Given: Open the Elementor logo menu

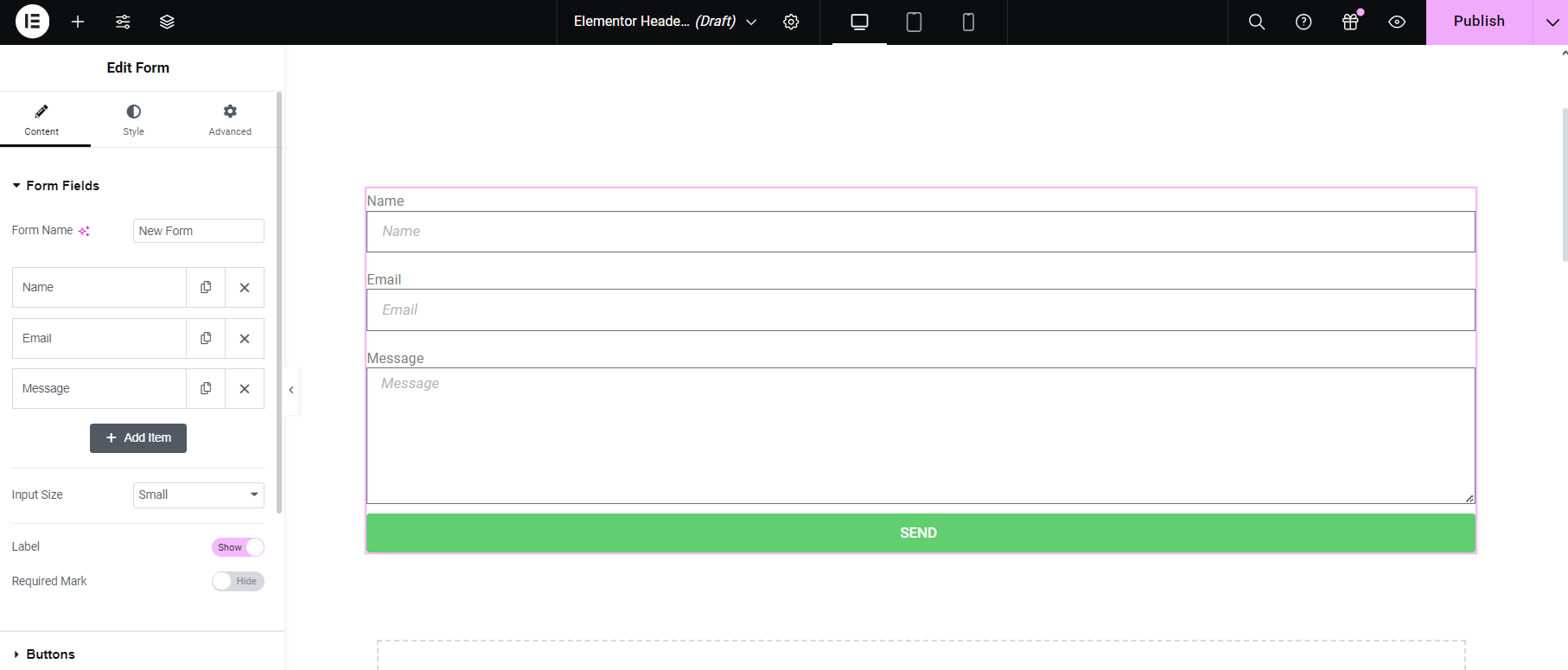Looking at the screenshot, I should click(x=32, y=22).
